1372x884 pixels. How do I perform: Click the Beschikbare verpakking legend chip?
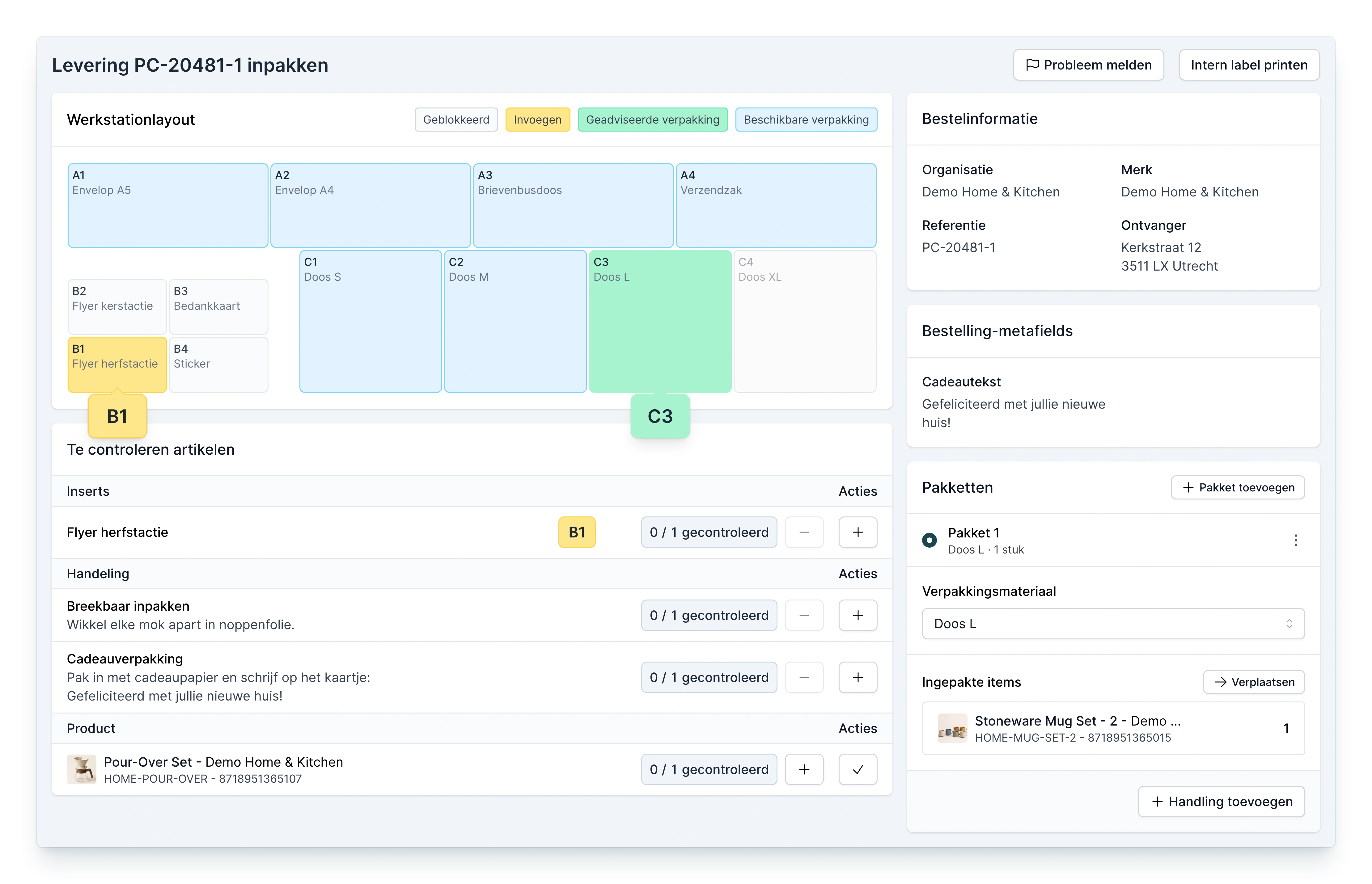(x=806, y=120)
